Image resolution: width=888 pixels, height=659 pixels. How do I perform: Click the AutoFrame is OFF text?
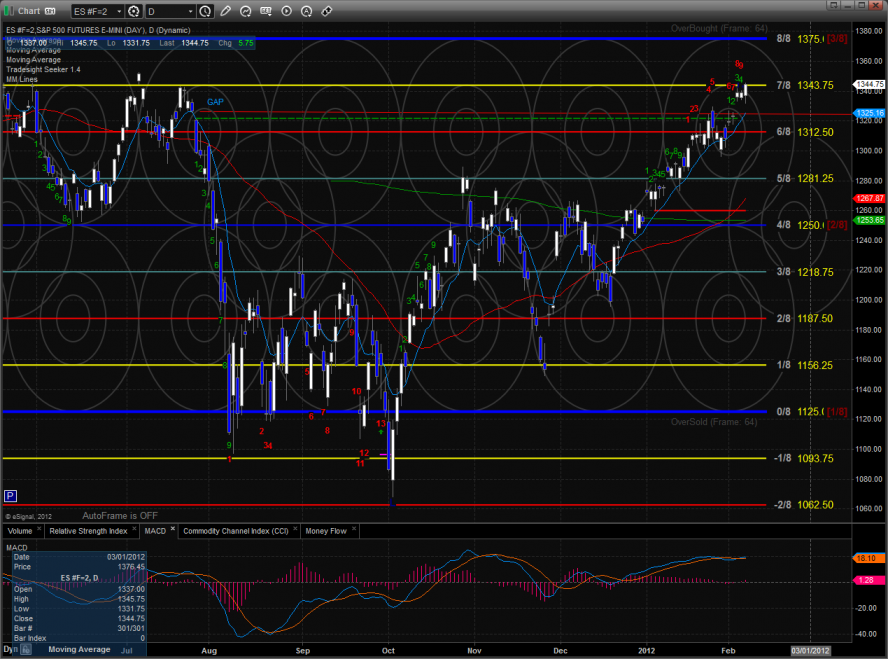[120, 516]
